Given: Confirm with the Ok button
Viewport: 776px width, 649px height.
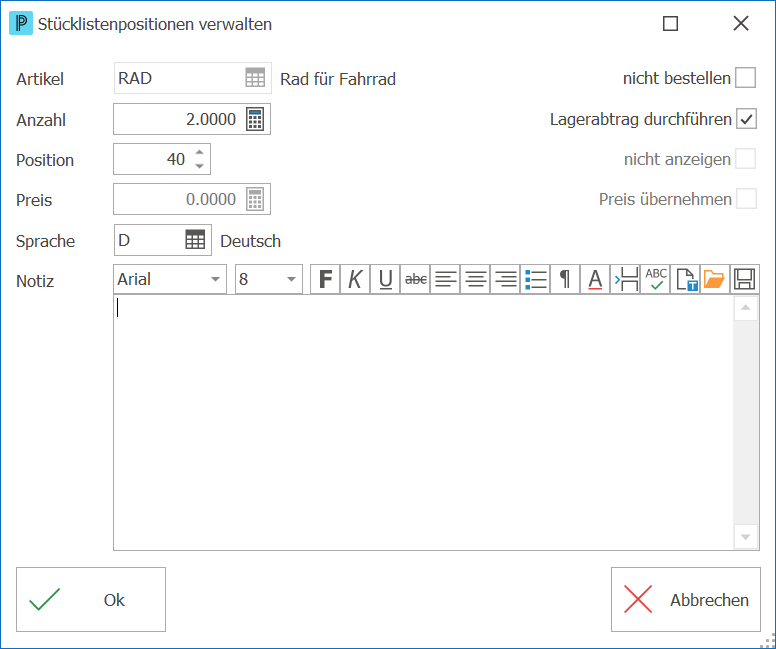Looking at the screenshot, I should tap(91, 599).
